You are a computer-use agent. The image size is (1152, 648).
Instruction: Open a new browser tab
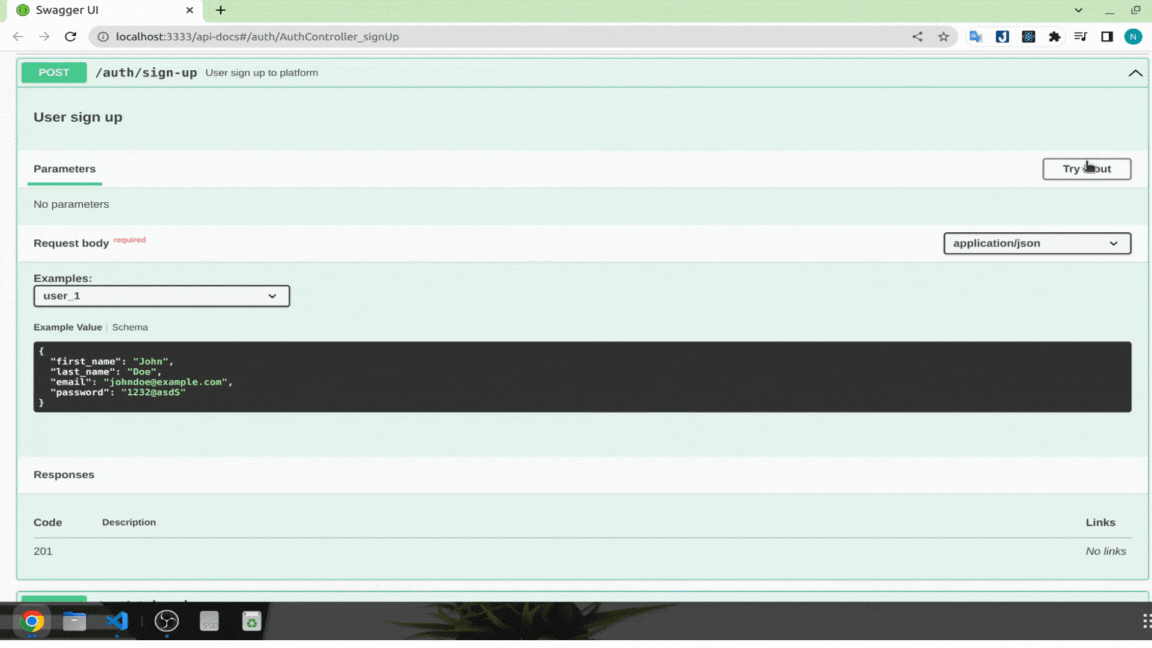click(220, 10)
